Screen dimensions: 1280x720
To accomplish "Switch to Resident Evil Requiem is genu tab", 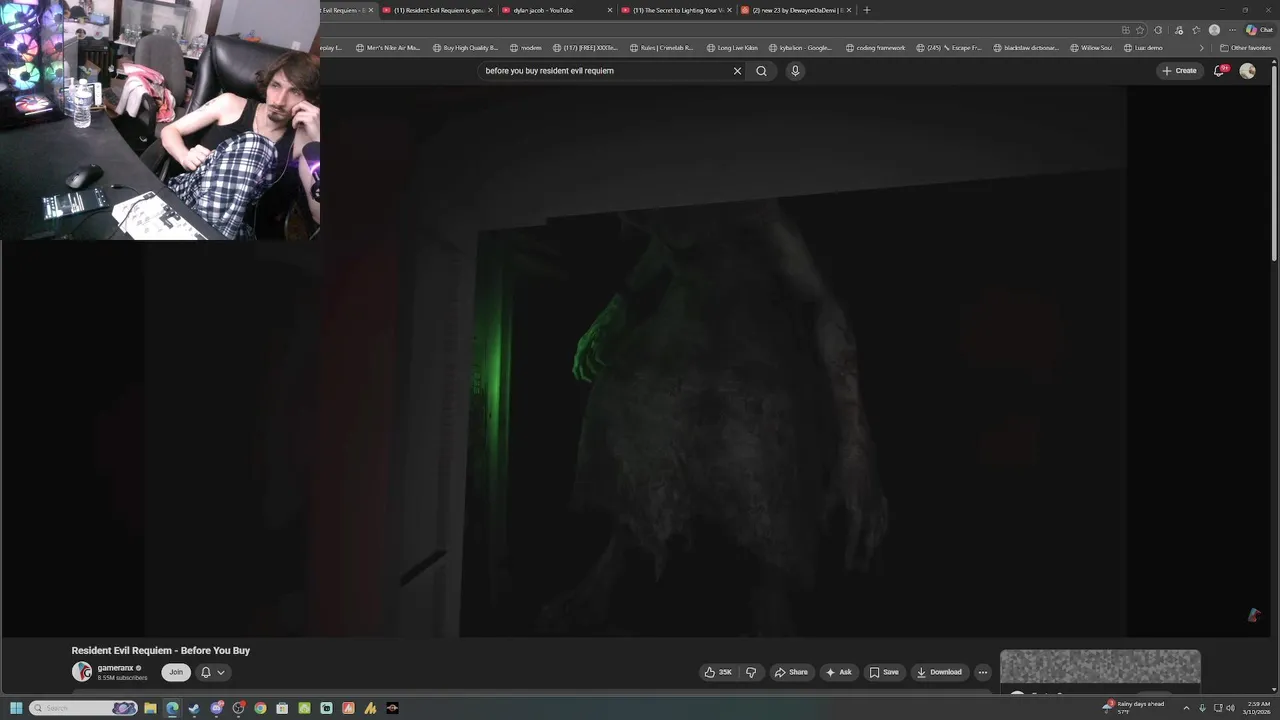I will click(438, 10).
